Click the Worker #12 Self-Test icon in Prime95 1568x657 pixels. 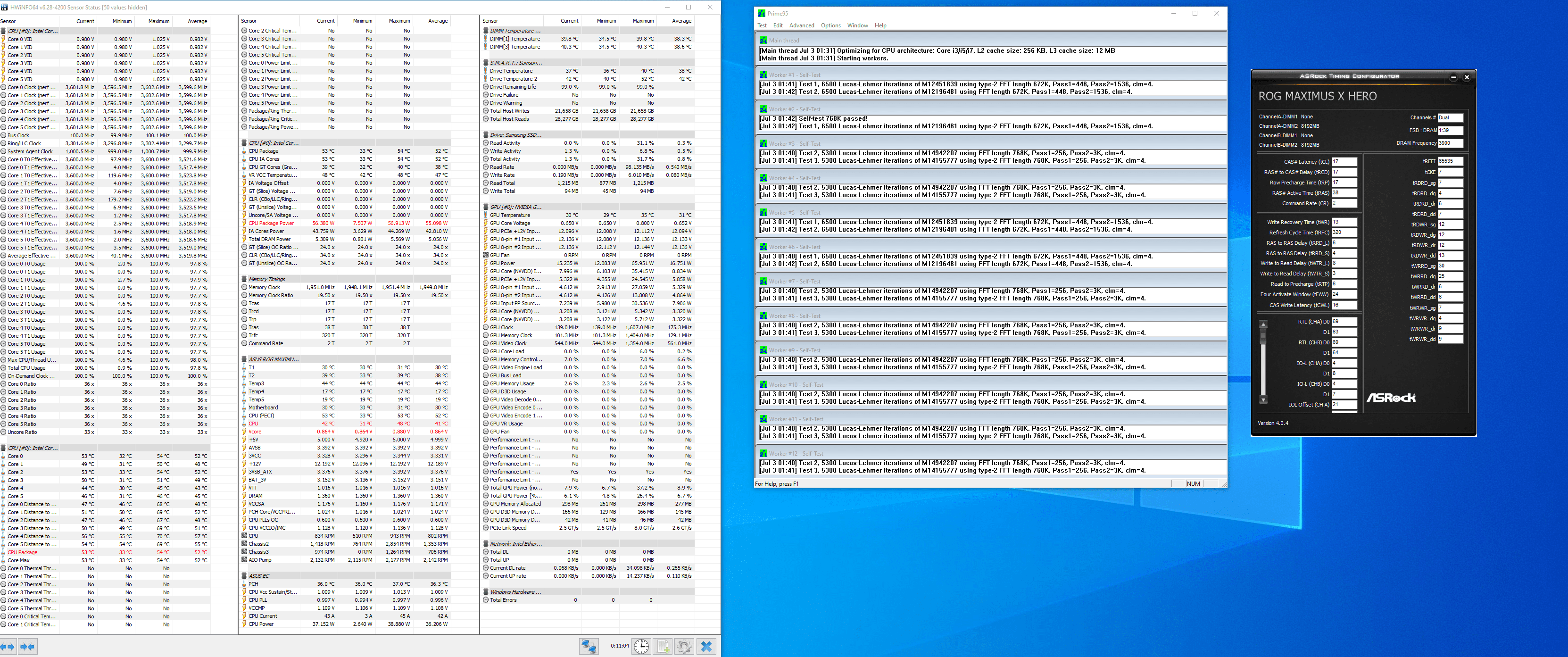coord(763,454)
